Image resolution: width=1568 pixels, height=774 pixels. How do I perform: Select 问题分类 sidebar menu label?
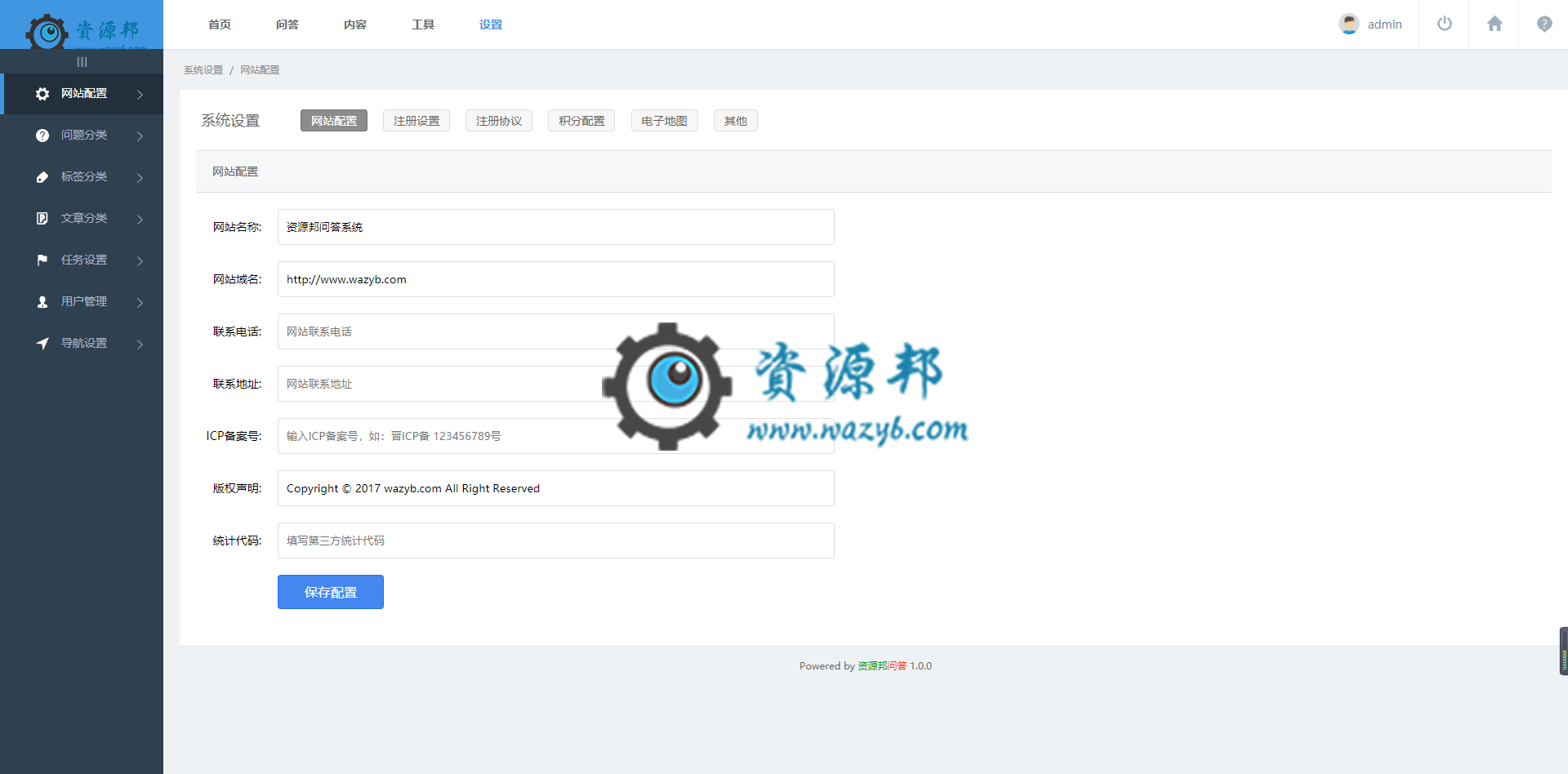point(84,135)
